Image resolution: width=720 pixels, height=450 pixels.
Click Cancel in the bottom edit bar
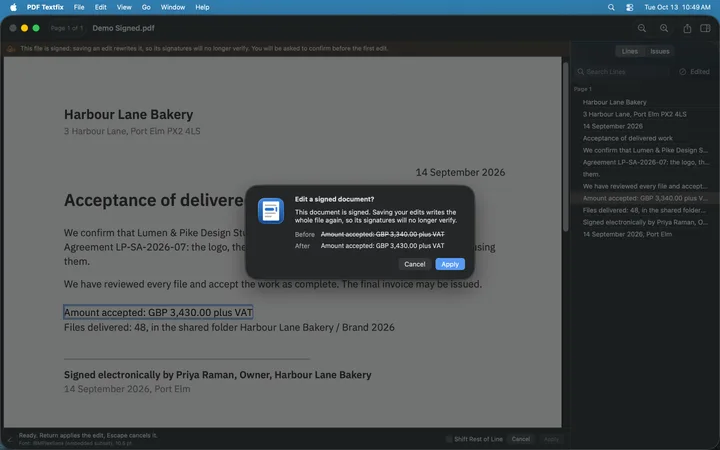(x=520, y=439)
